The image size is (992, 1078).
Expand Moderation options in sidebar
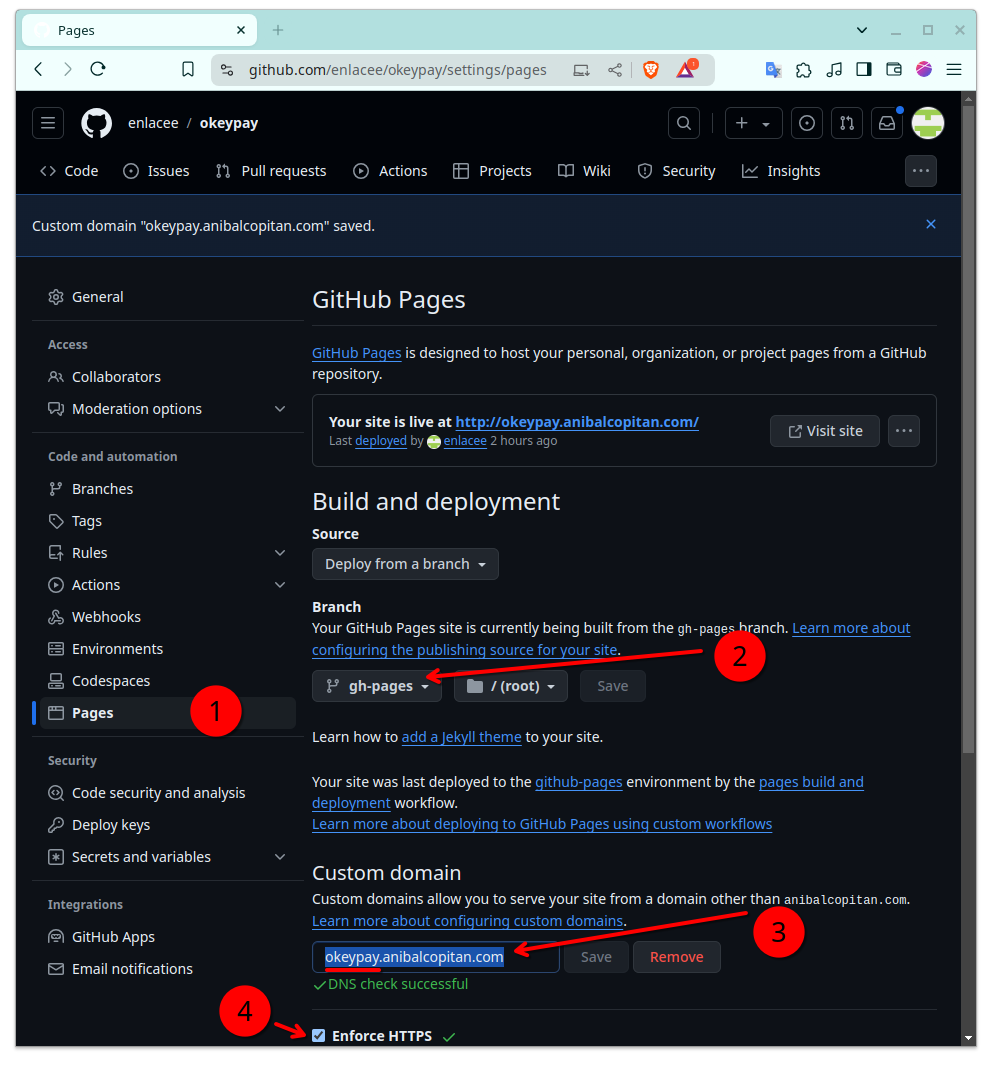tap(168, 409)
